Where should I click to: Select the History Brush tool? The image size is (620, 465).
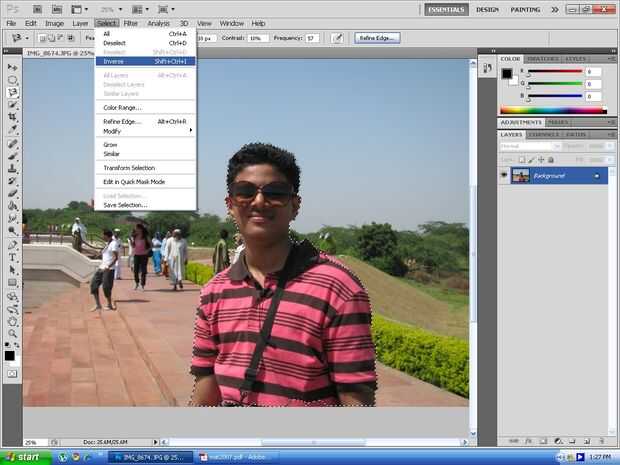(12, 181)
